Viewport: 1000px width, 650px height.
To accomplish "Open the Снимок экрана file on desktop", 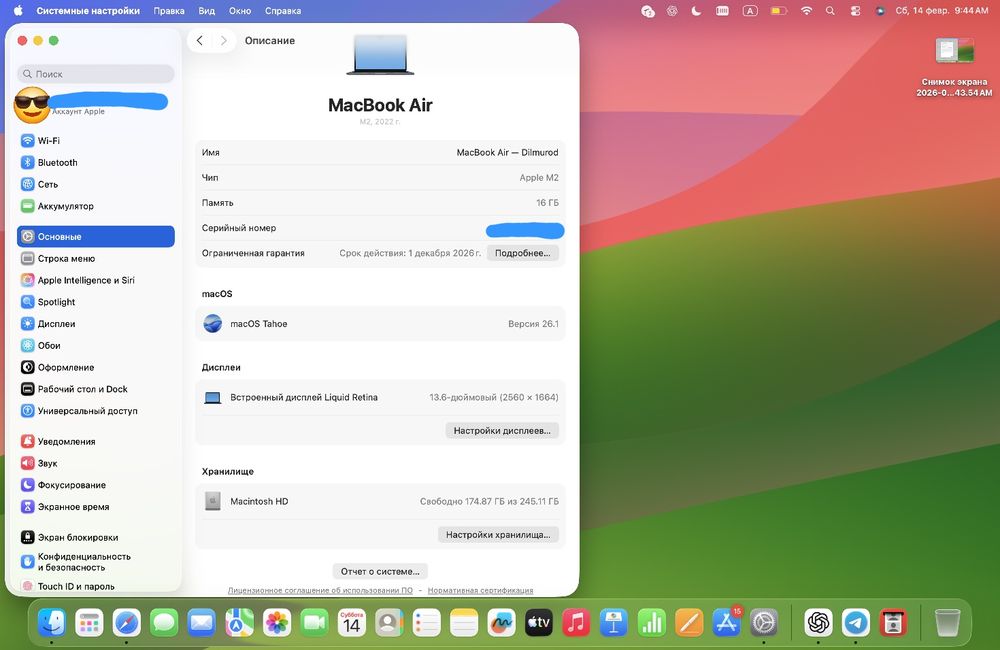I will [954, 66].
